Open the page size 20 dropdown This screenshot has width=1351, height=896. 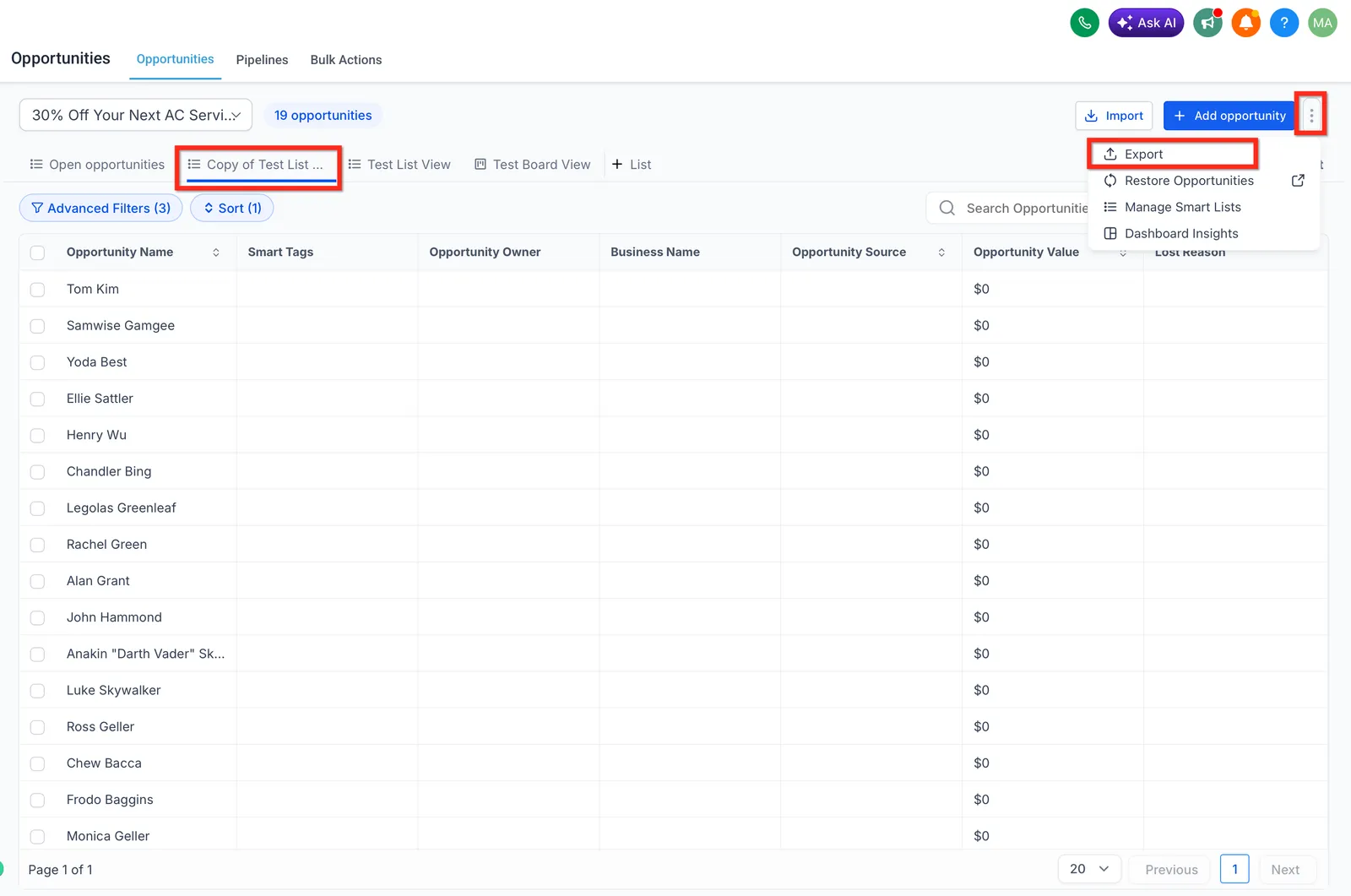[1089, 869]
